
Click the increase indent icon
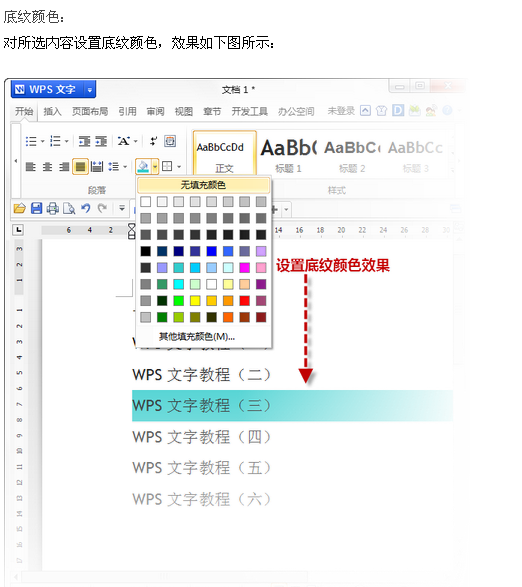tap(101, 142)
